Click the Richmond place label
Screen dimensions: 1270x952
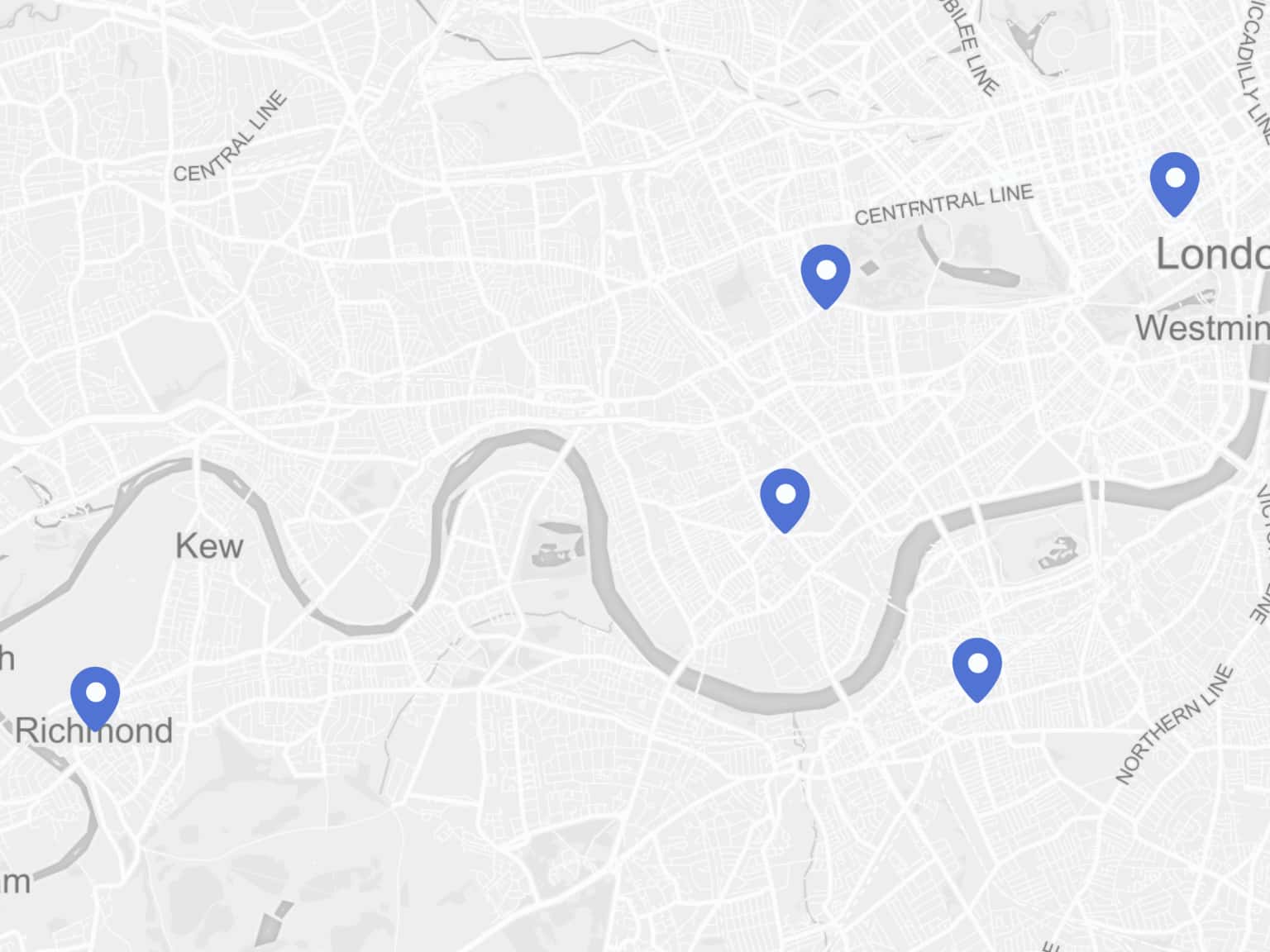pos(94,731)
